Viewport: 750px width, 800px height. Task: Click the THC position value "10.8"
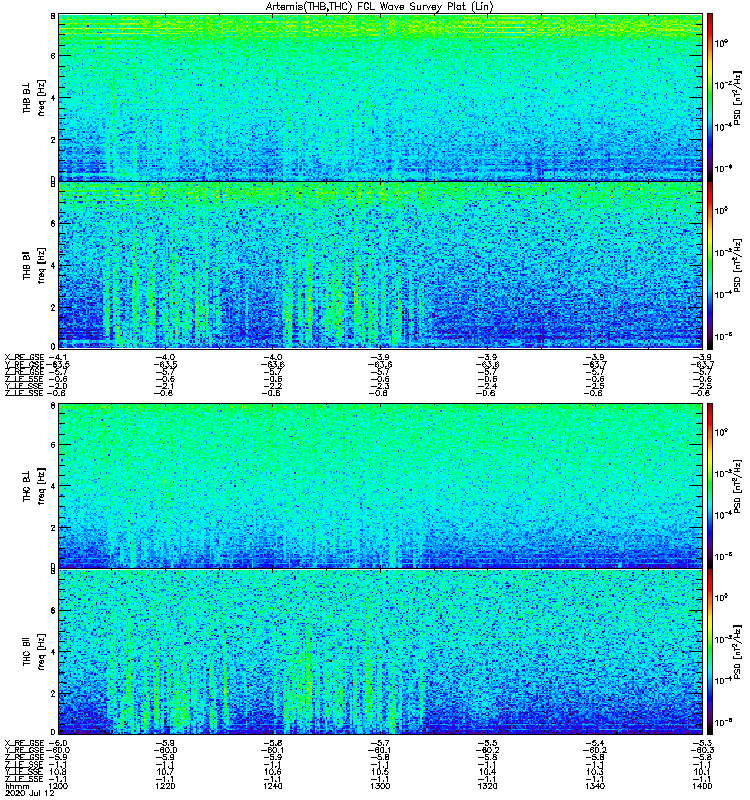click(59, 772)
